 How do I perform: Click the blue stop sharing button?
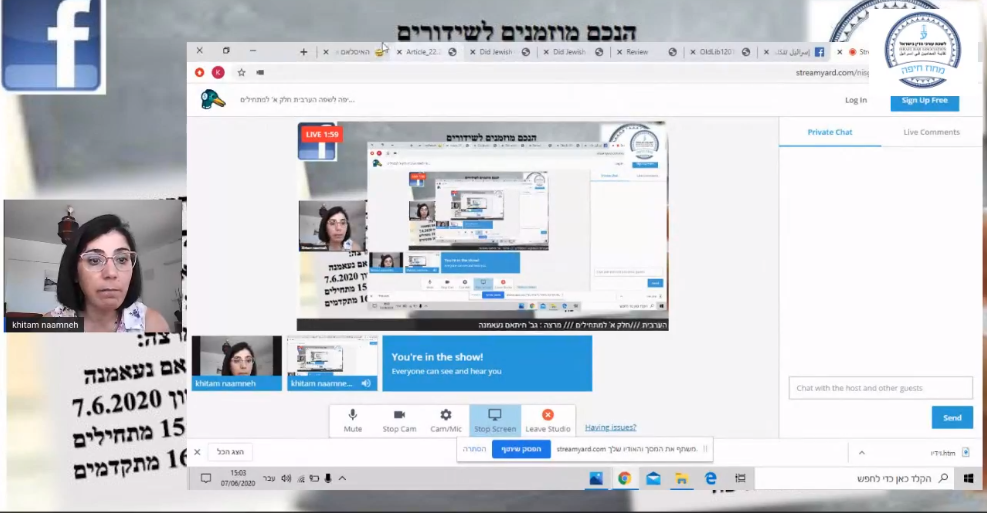[521, 449]
